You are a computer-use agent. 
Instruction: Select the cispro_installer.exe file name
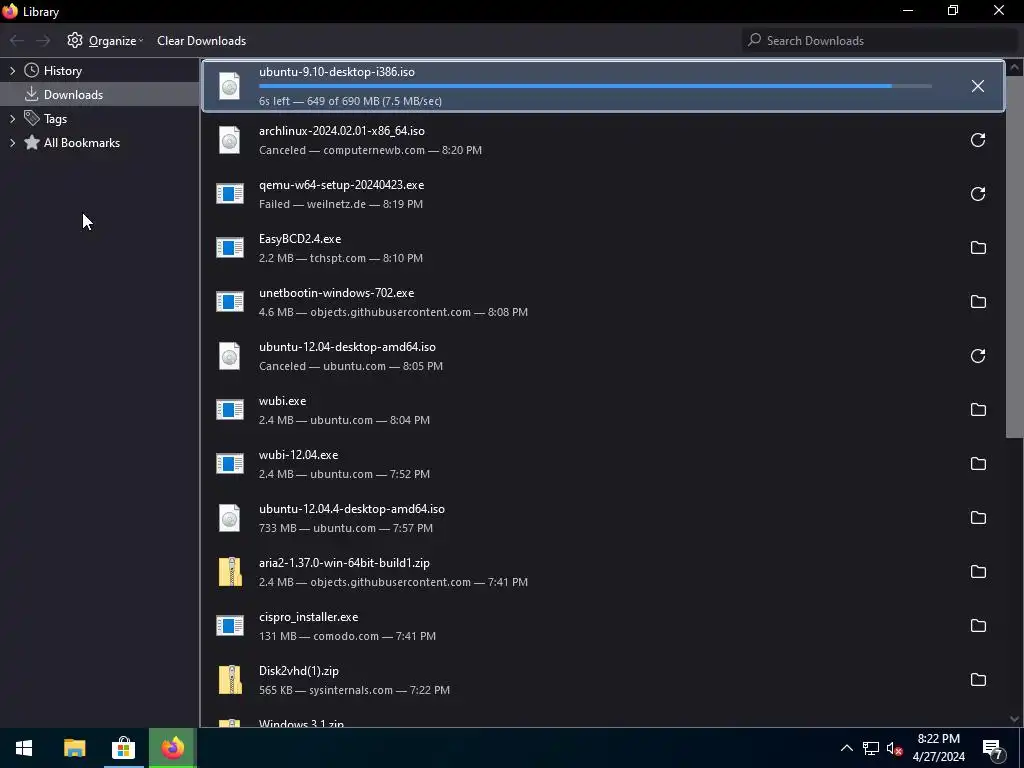point(308,617)
